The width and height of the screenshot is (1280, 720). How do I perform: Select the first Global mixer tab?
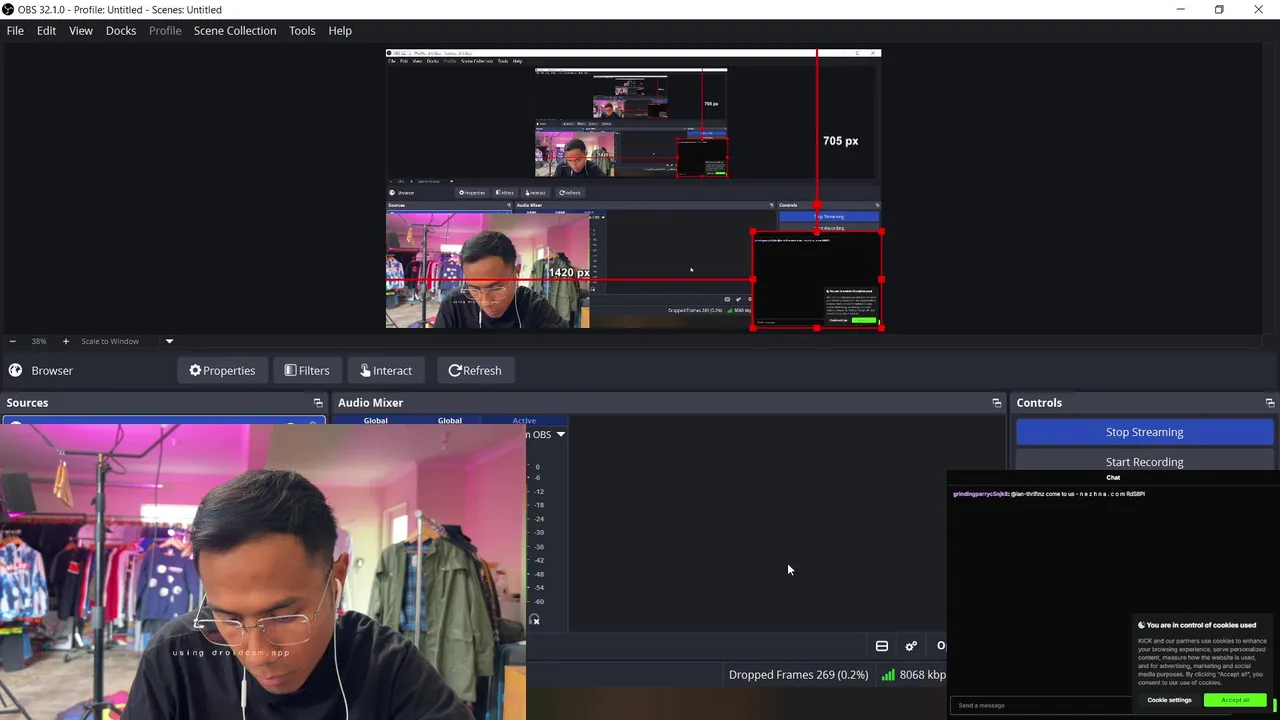point(376,420)
